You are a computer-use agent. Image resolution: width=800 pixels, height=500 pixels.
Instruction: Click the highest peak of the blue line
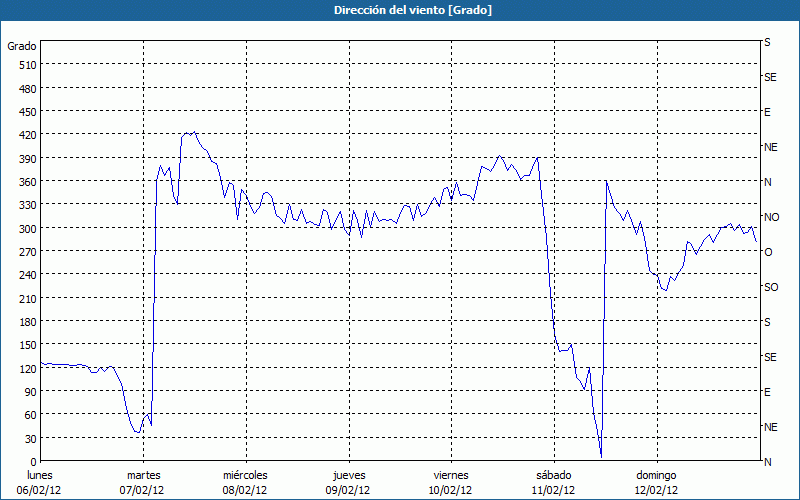coord(192,132)
